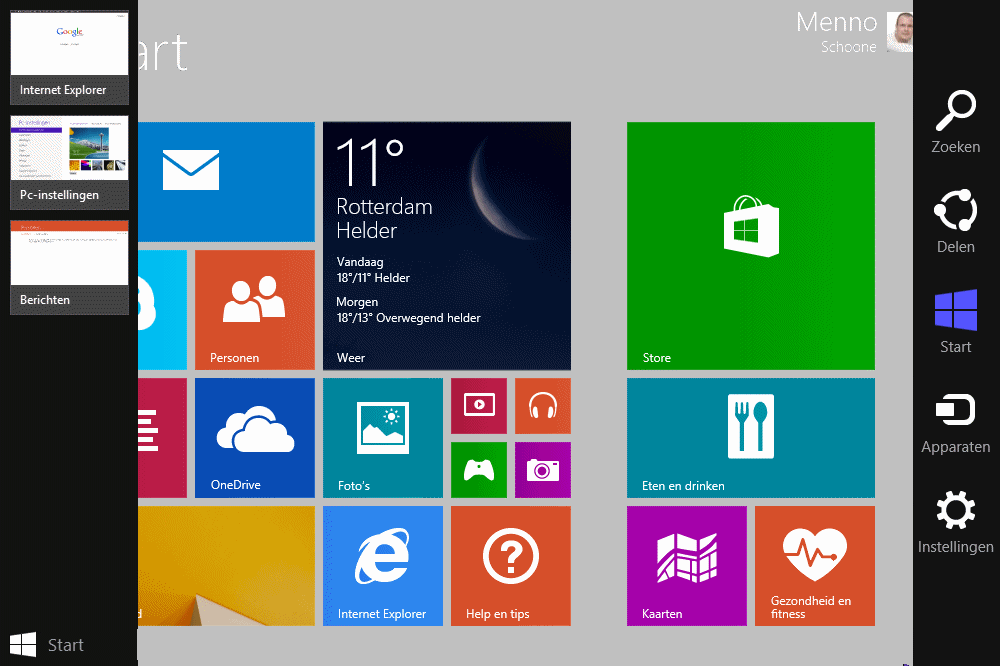Open the small Games controller tile
This screenshot has width=1000, height=666.
point(479,470)
